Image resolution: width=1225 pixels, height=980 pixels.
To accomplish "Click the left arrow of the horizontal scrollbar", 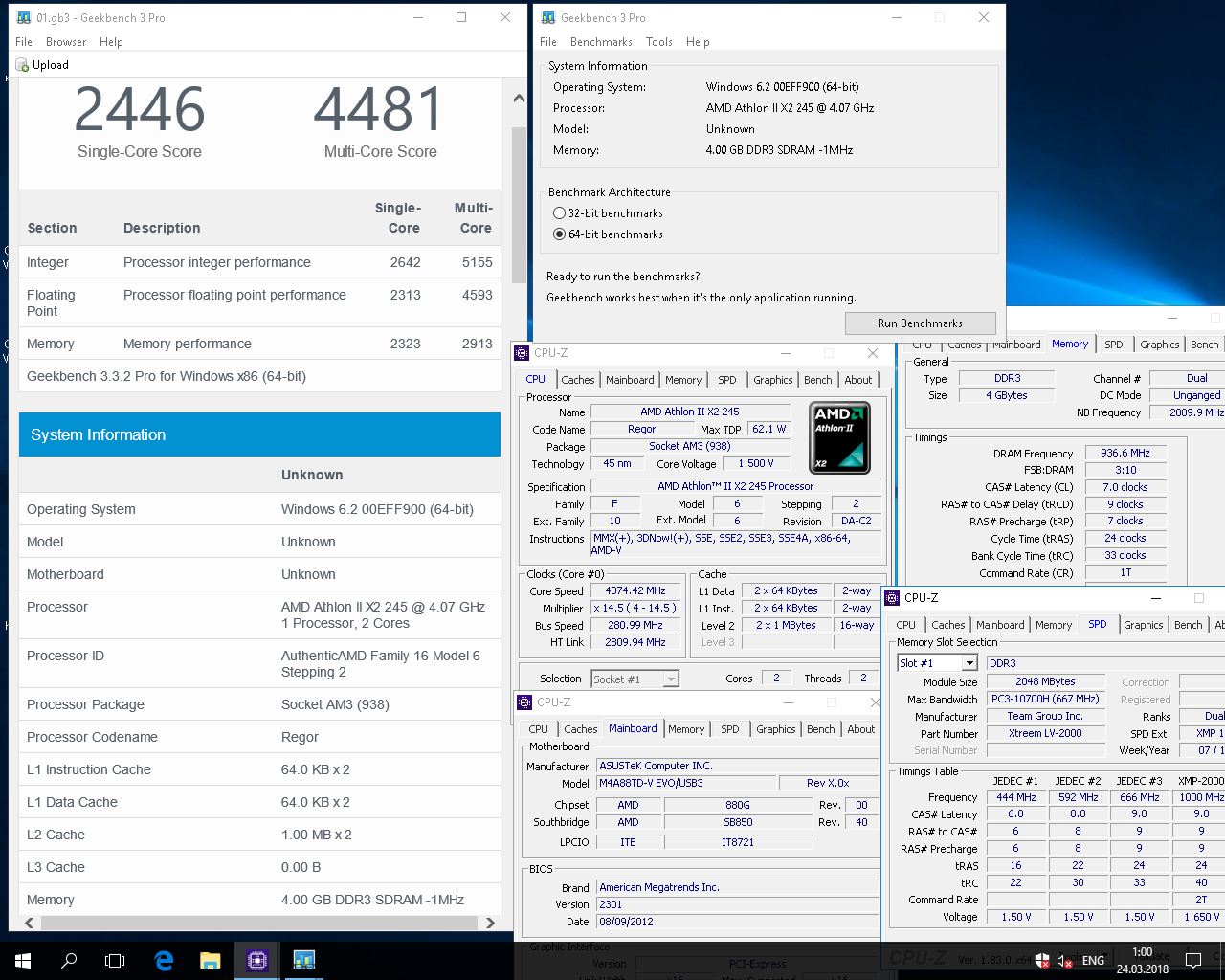I will tap(30, 923).
